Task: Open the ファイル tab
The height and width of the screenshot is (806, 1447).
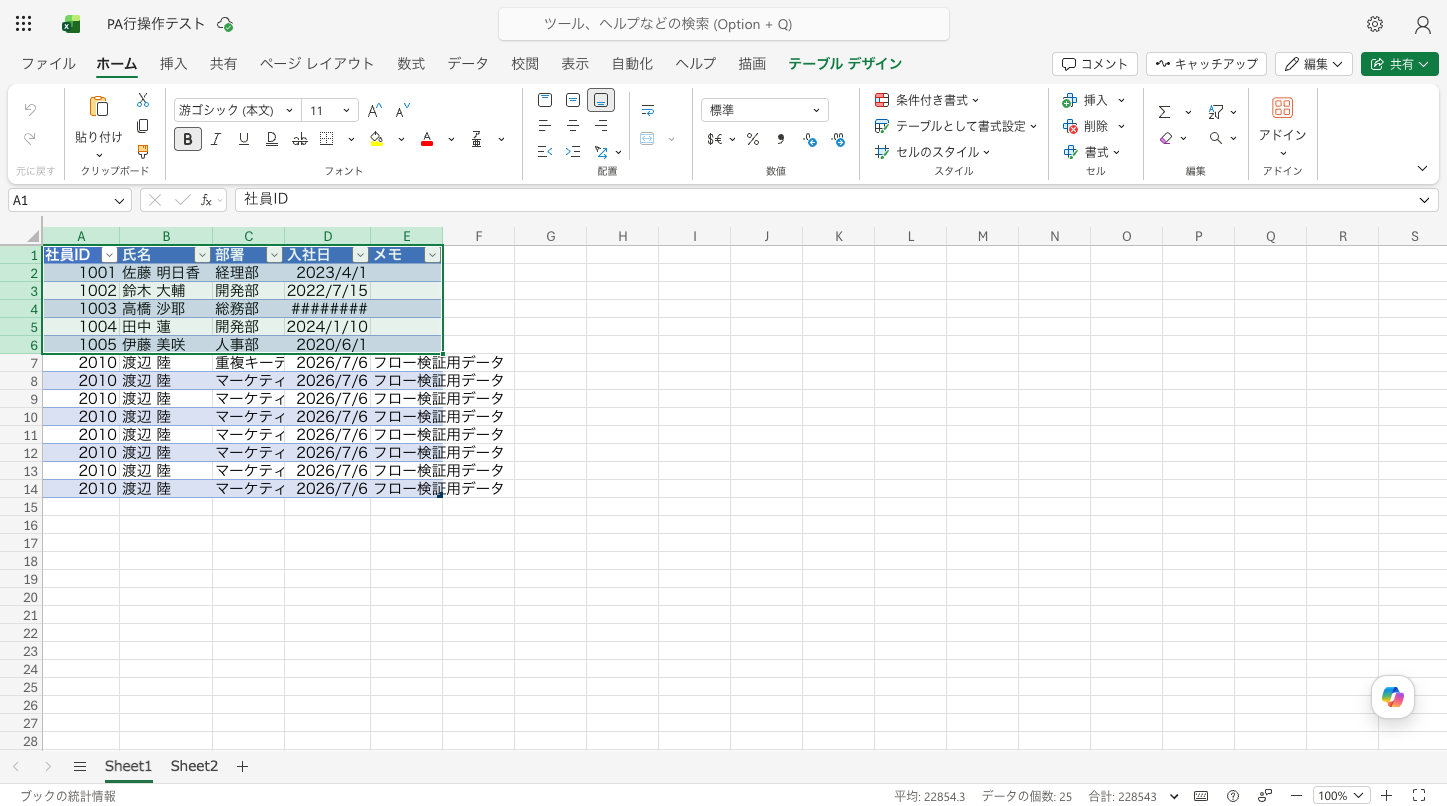Action: [x=48, y=63]
